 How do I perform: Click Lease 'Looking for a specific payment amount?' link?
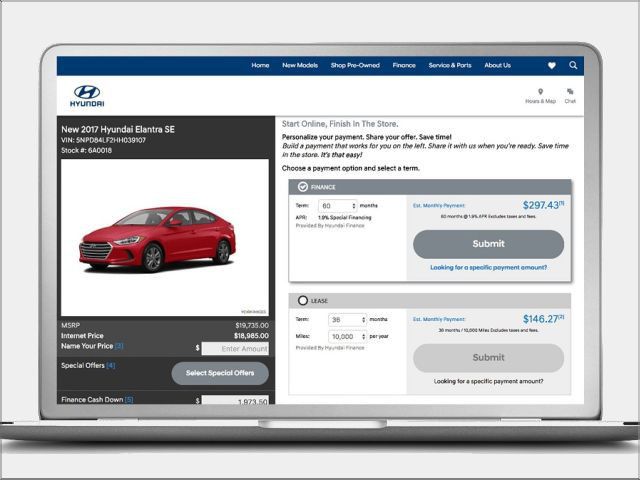coord(489,381)
